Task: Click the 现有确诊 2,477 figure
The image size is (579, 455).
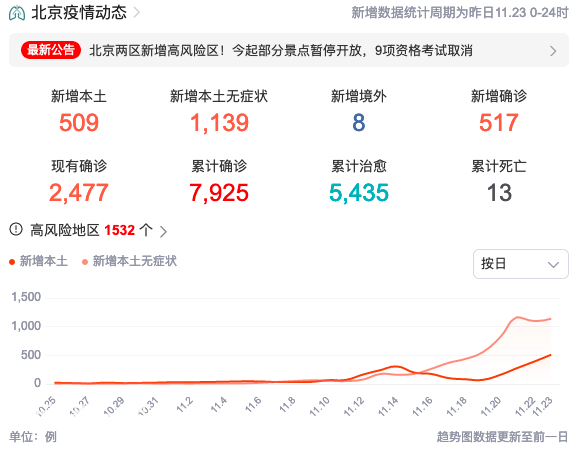Action: pos(79,193)
